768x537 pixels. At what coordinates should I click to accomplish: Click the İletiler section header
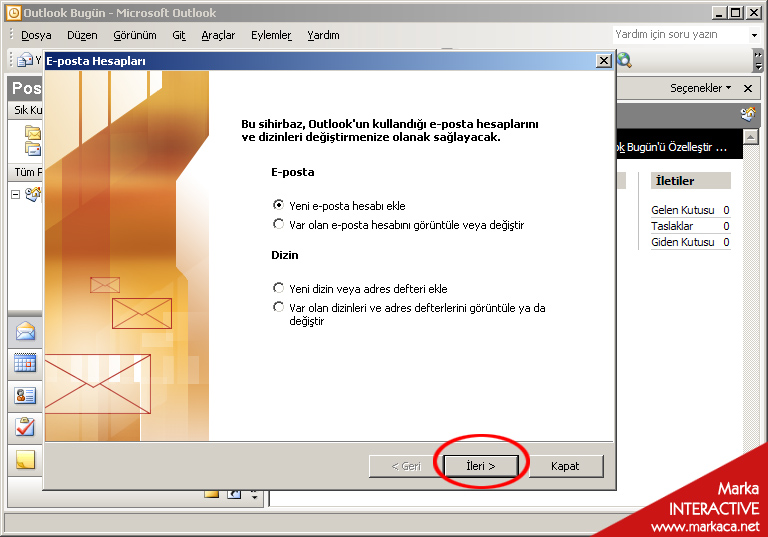pyautogui.click(x=691, y=181)
